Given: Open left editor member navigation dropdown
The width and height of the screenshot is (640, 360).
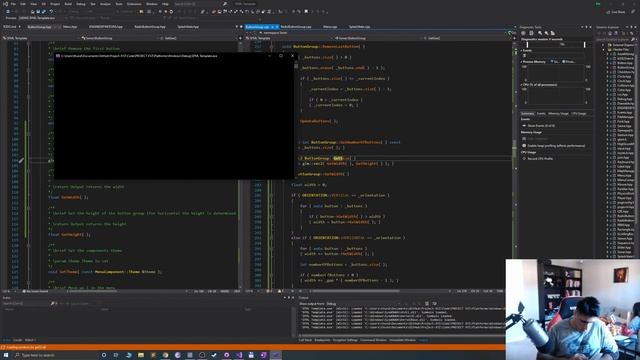Looking at the screenshot, I should tap(199, 38).
